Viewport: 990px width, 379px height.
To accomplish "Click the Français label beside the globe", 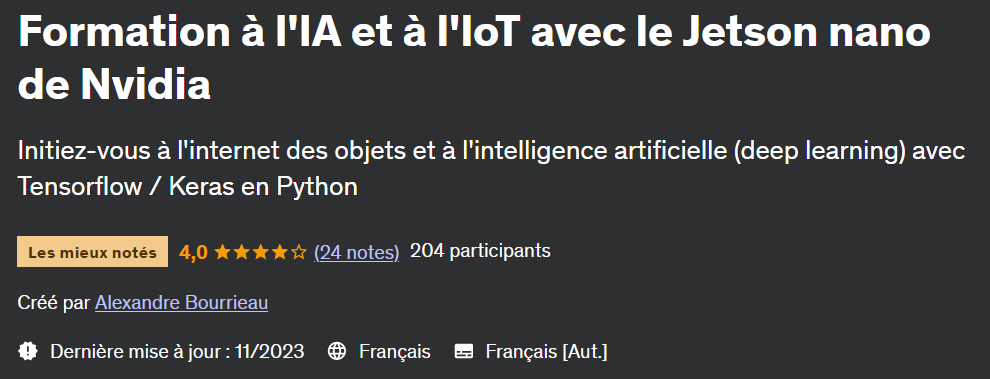I will tap(395, 351).
